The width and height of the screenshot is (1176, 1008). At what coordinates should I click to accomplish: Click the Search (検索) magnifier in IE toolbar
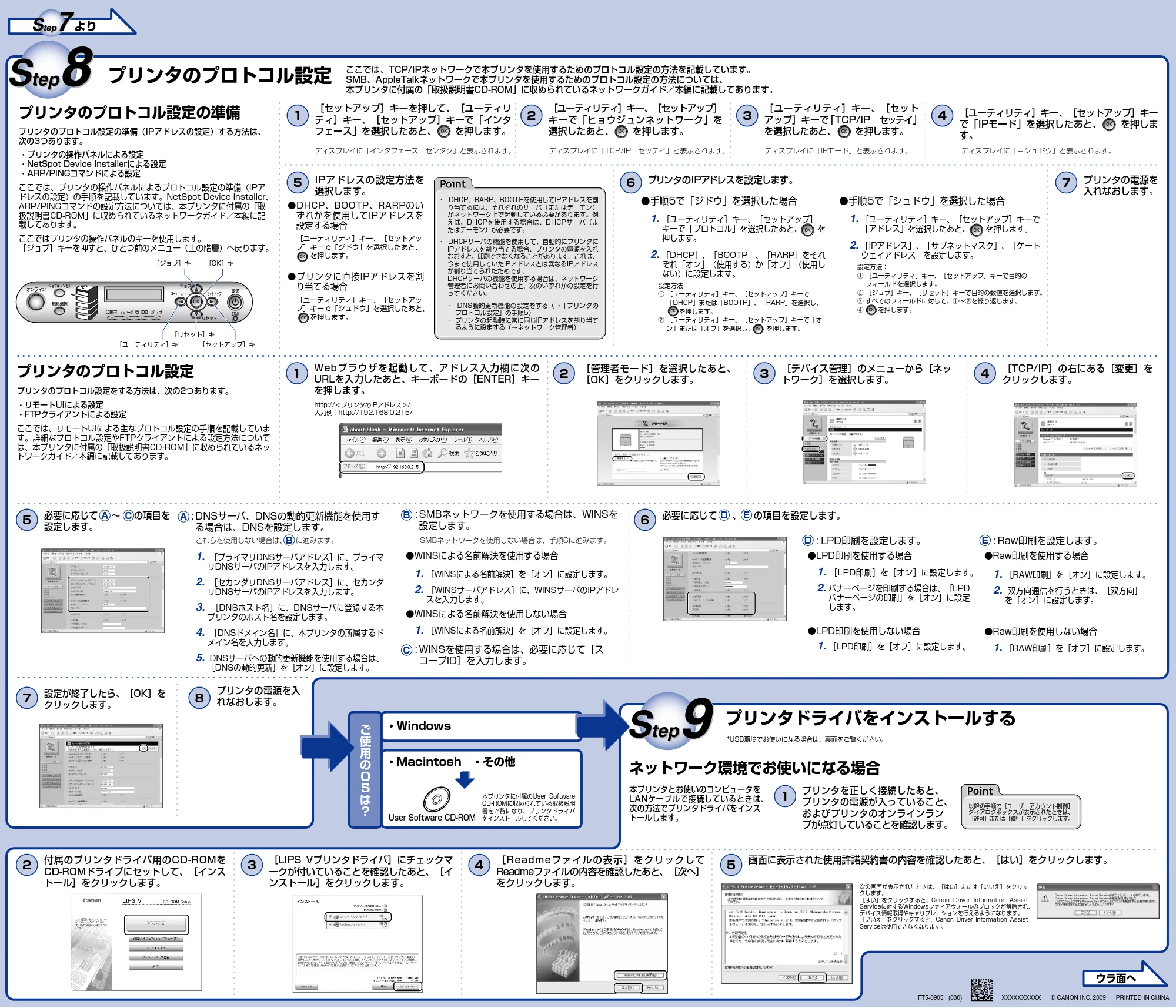(x=443, y=453)
